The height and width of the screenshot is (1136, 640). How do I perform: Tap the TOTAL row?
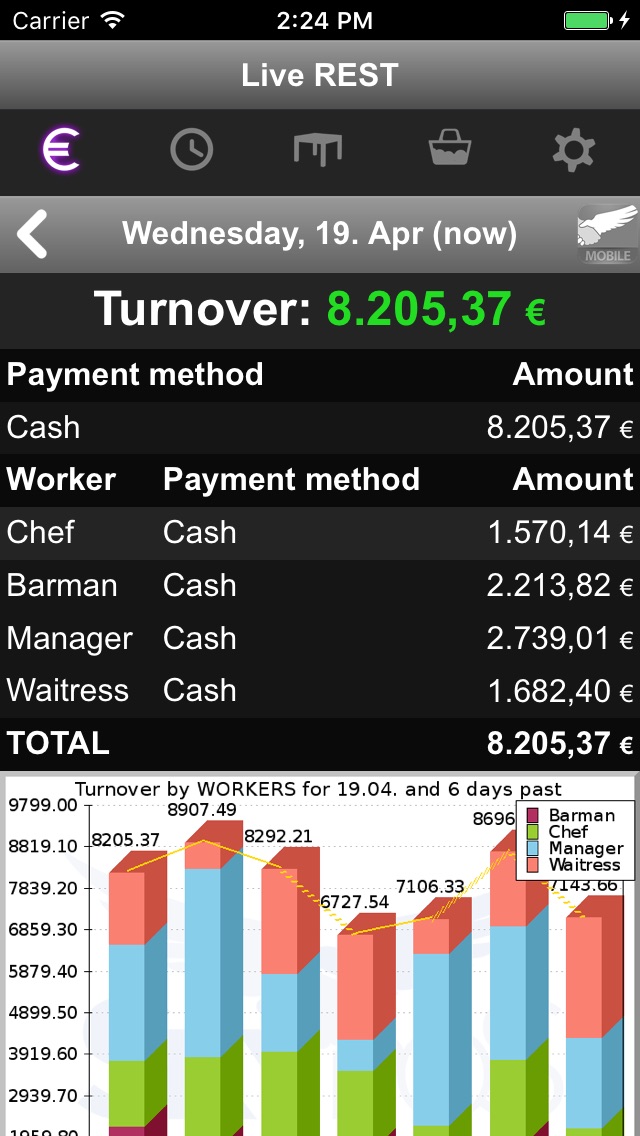[320, 744]
